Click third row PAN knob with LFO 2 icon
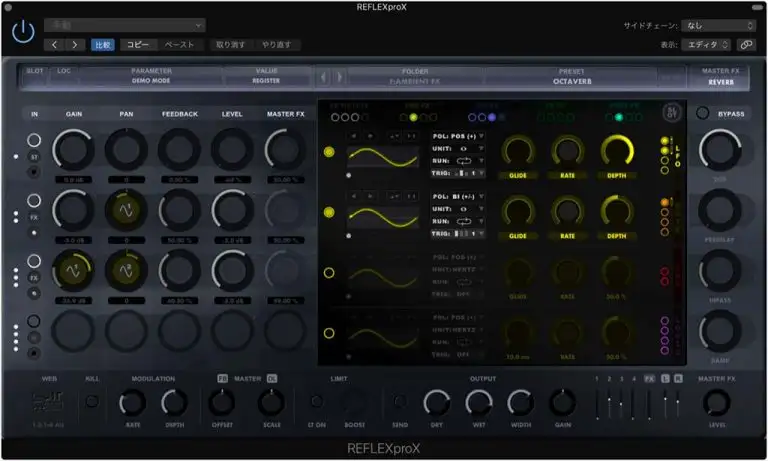The image size is (768, 461). point(126,270)
